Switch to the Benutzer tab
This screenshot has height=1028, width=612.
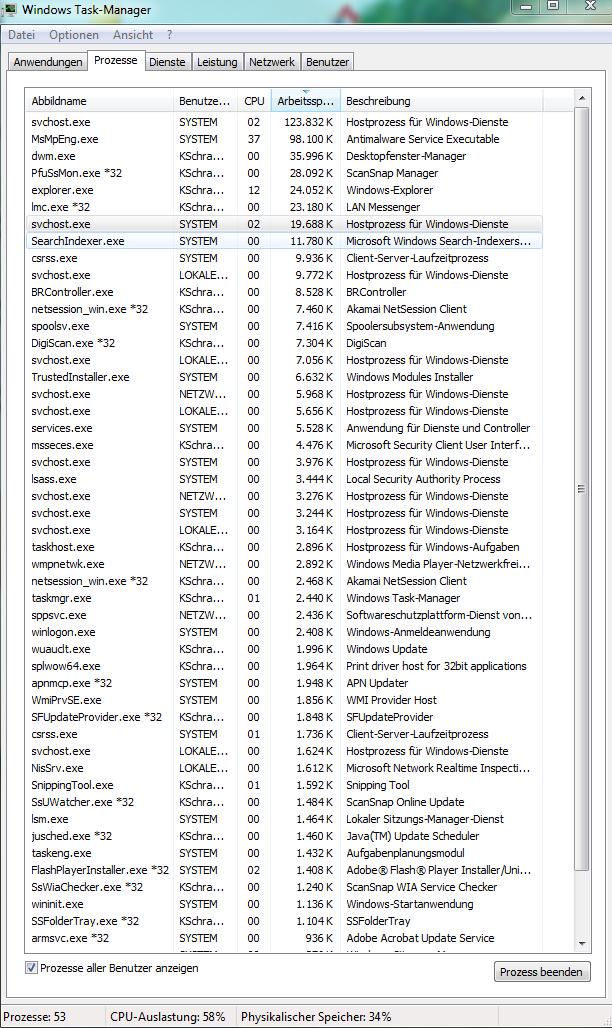(327, 62)
